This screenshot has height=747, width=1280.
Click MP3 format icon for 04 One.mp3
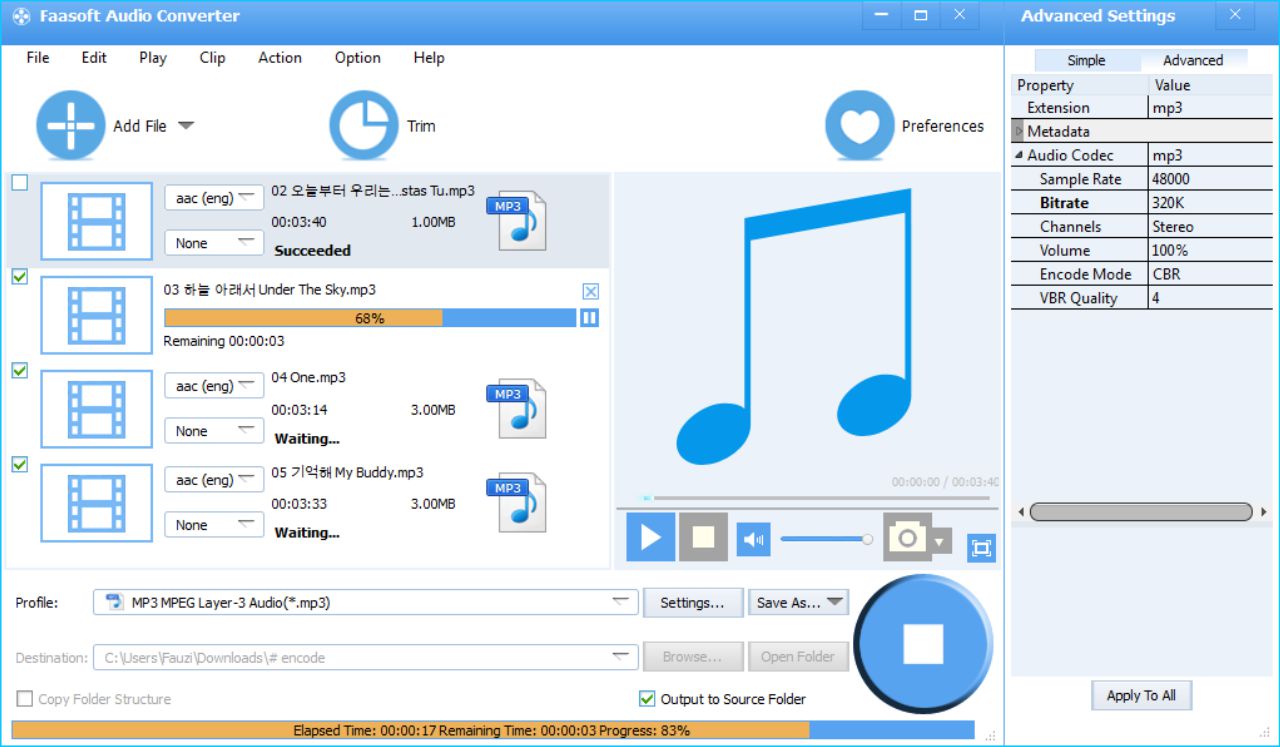[516, 408]
